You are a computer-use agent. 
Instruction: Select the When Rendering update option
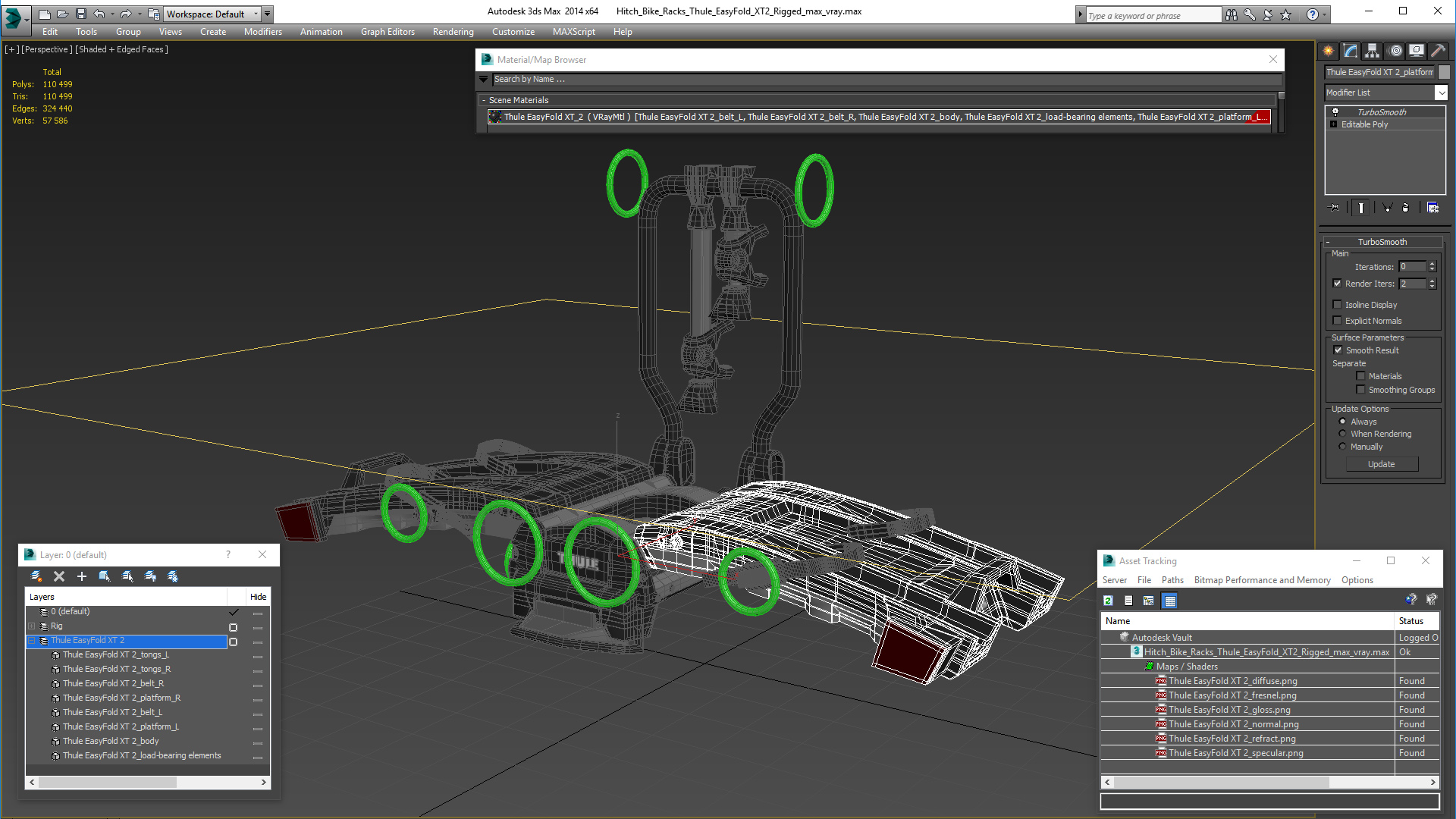(x=1343, y=434)
